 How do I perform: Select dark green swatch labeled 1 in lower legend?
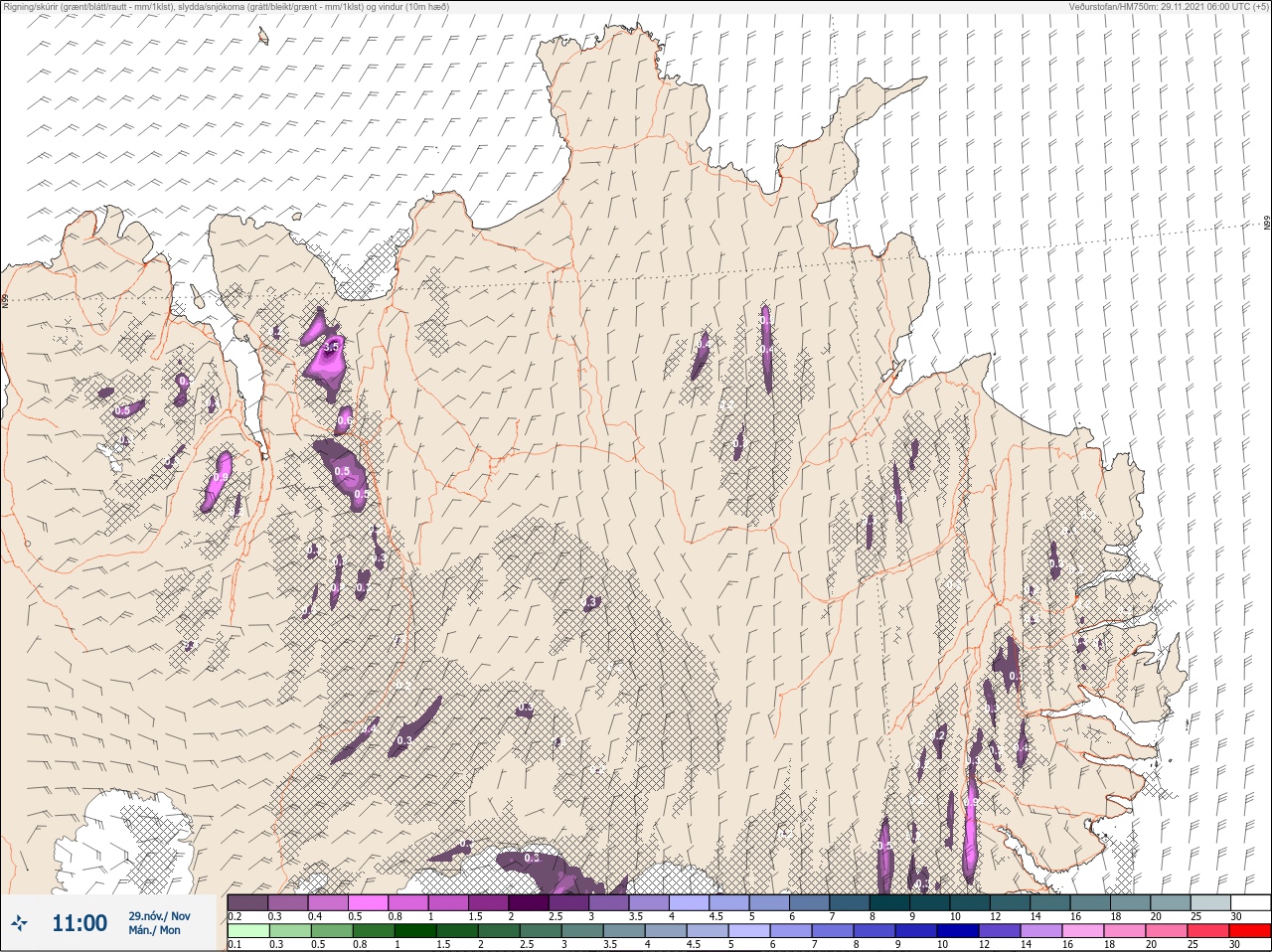pyautogui.click(x=414, y=931)
